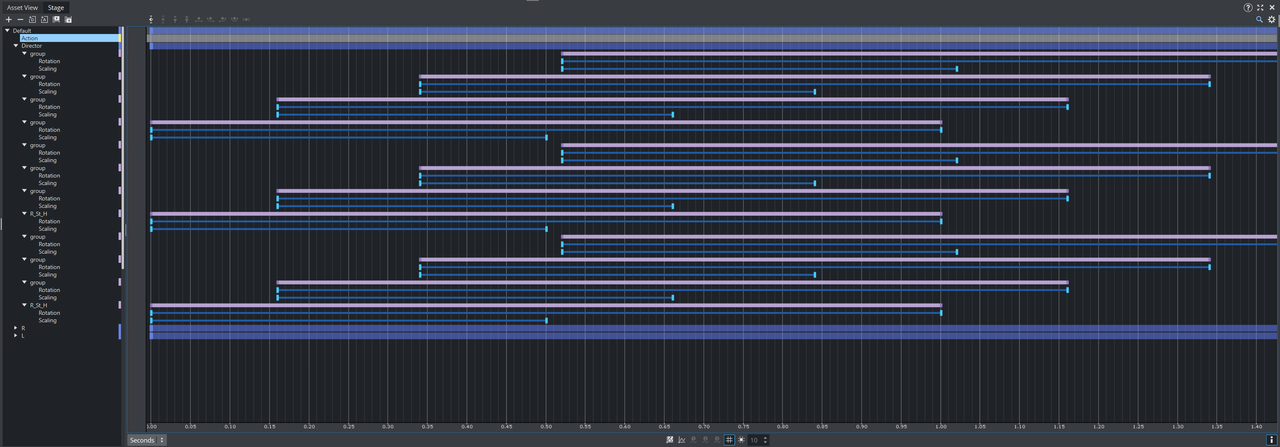
Task: Toggle the sun-shaped button beside the grid icon
Action: tap(741, 440)
